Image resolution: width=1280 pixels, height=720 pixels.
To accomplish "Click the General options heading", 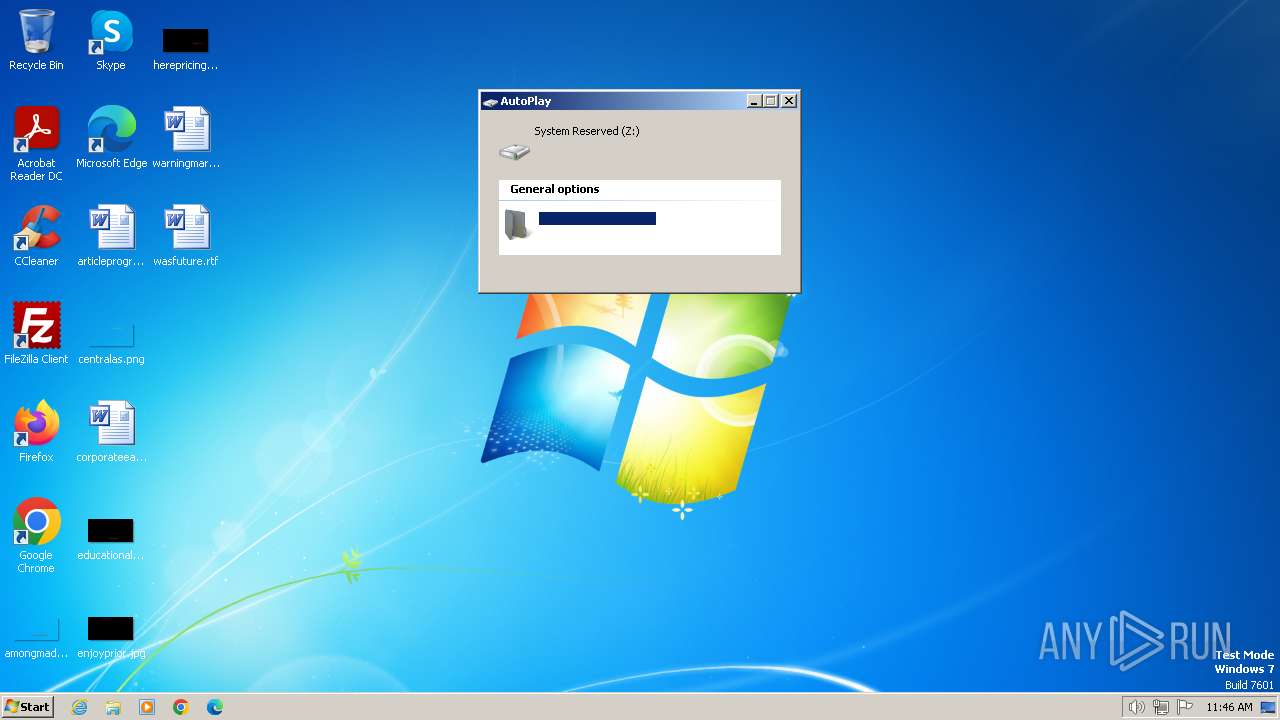I will coord(555,189).
